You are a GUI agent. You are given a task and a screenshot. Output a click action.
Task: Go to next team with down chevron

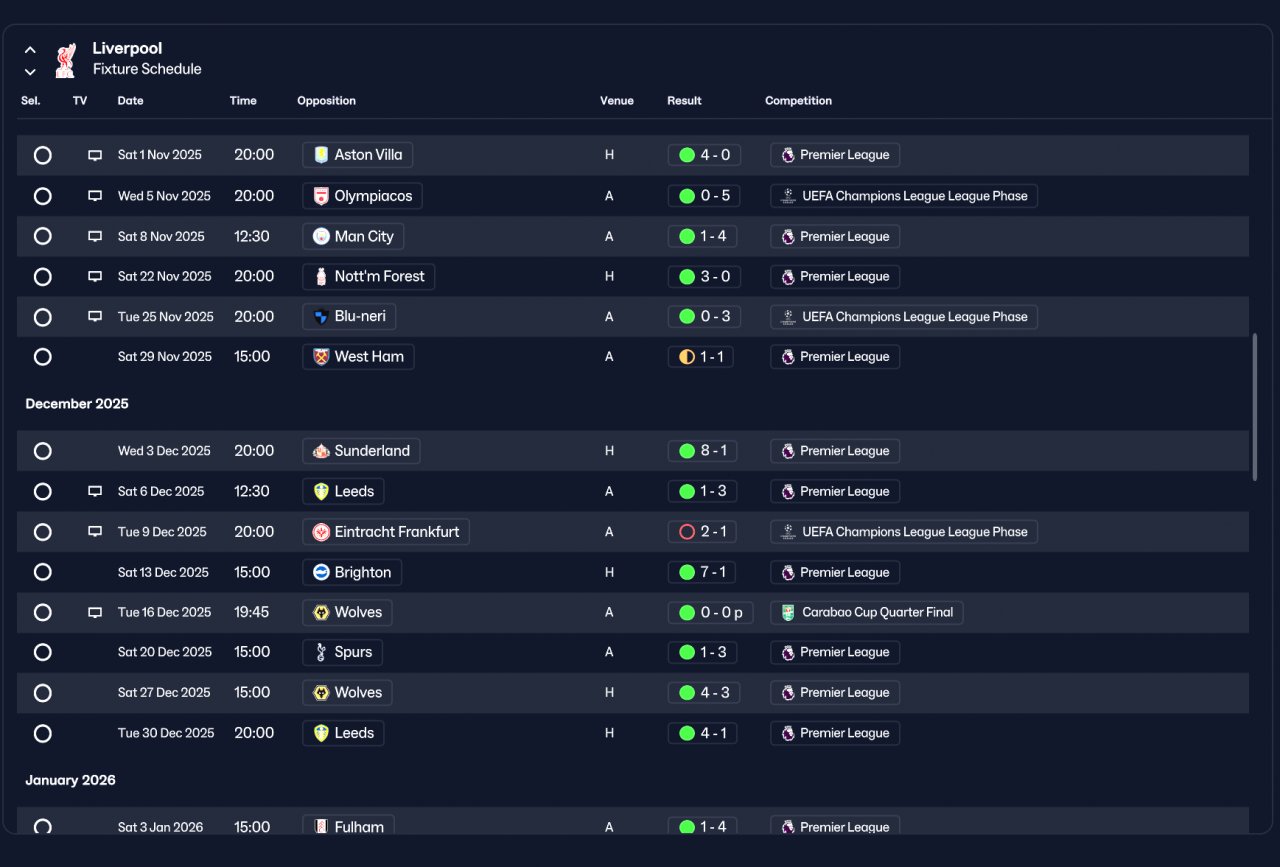30,72
